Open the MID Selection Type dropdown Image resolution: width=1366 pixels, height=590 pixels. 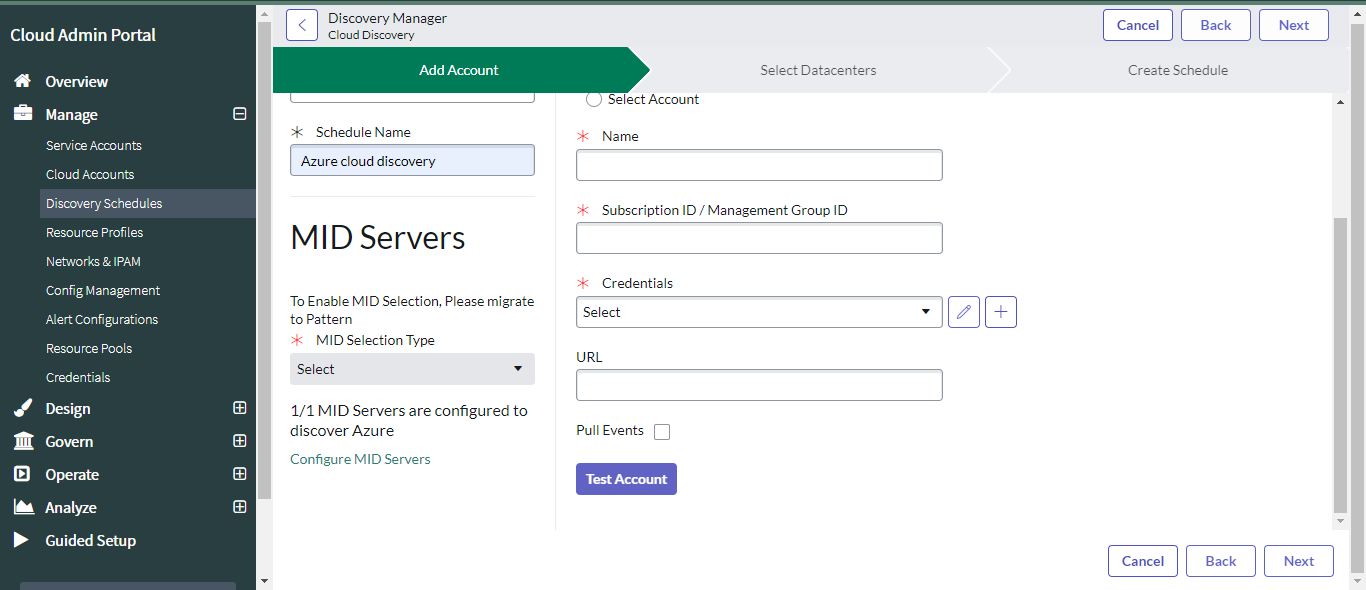point(412,369)
